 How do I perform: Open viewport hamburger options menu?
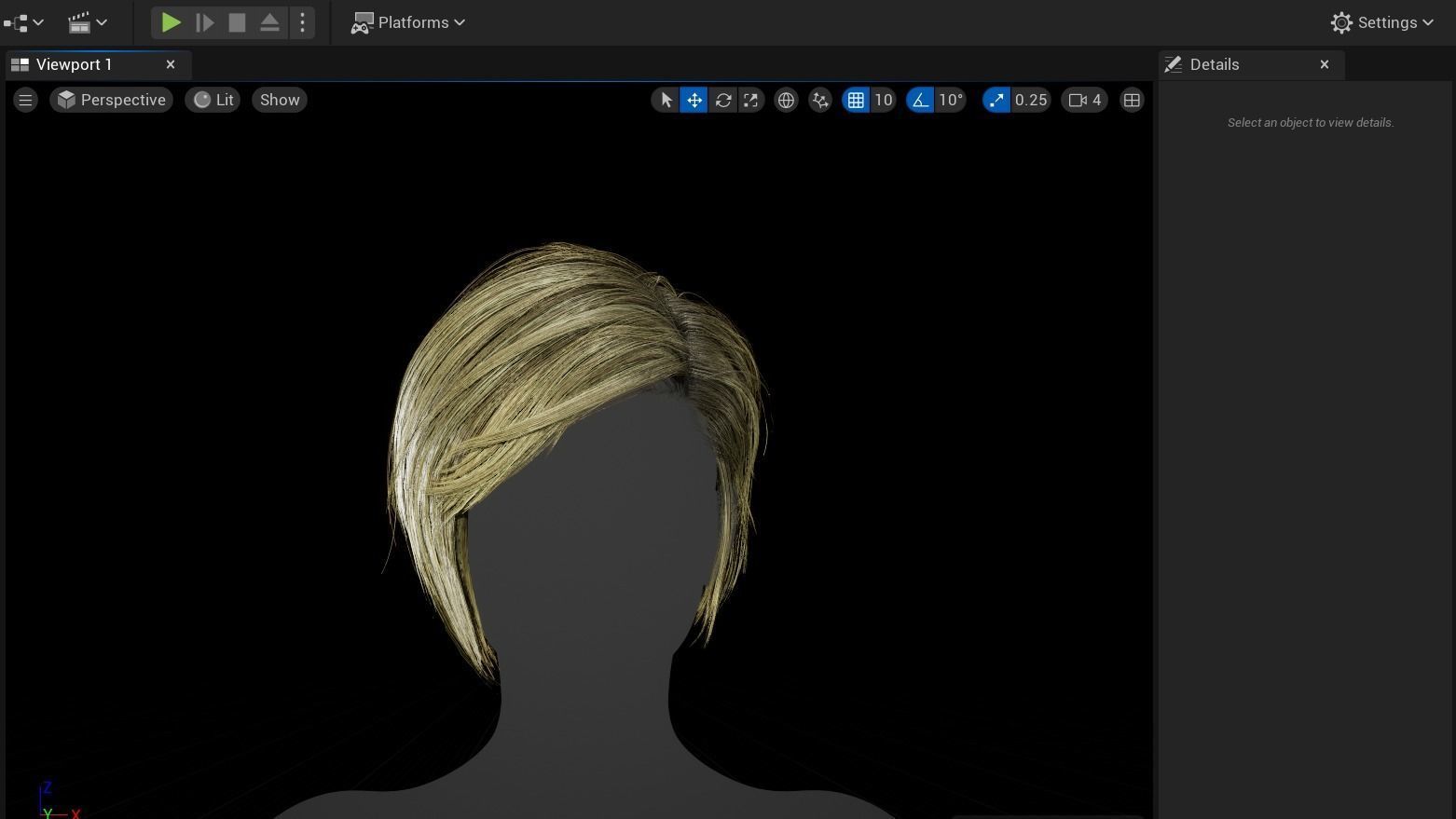point(25,100)
